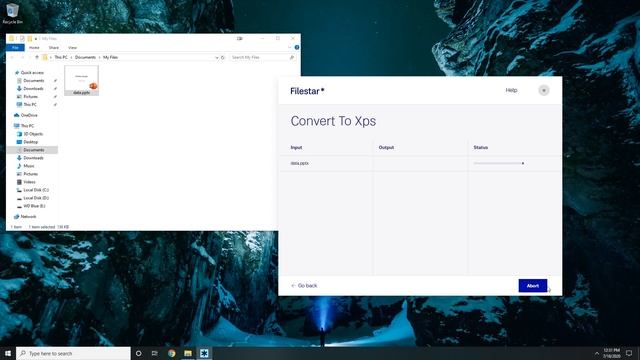
Task: Open WD Blue (E:) drive
Action: click(34, 206)
